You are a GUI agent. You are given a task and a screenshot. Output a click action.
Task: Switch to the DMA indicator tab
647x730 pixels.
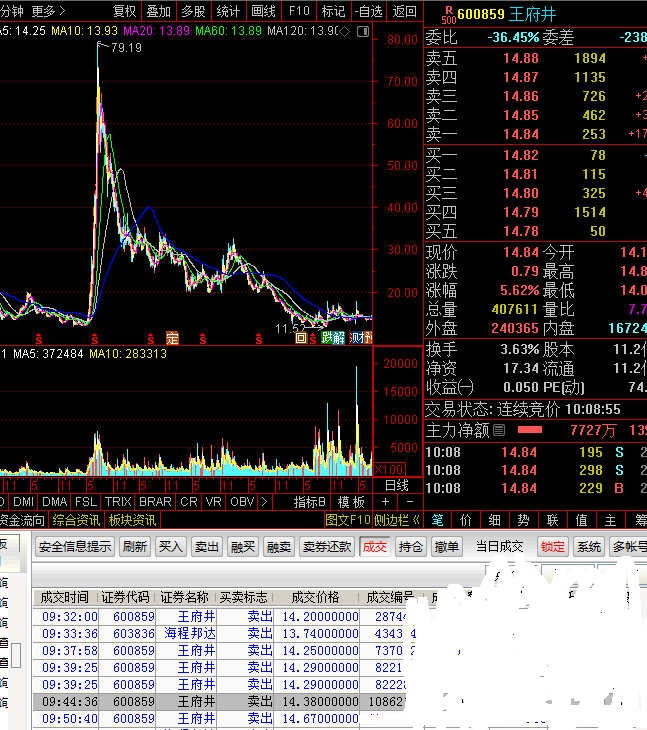[54, 502]
